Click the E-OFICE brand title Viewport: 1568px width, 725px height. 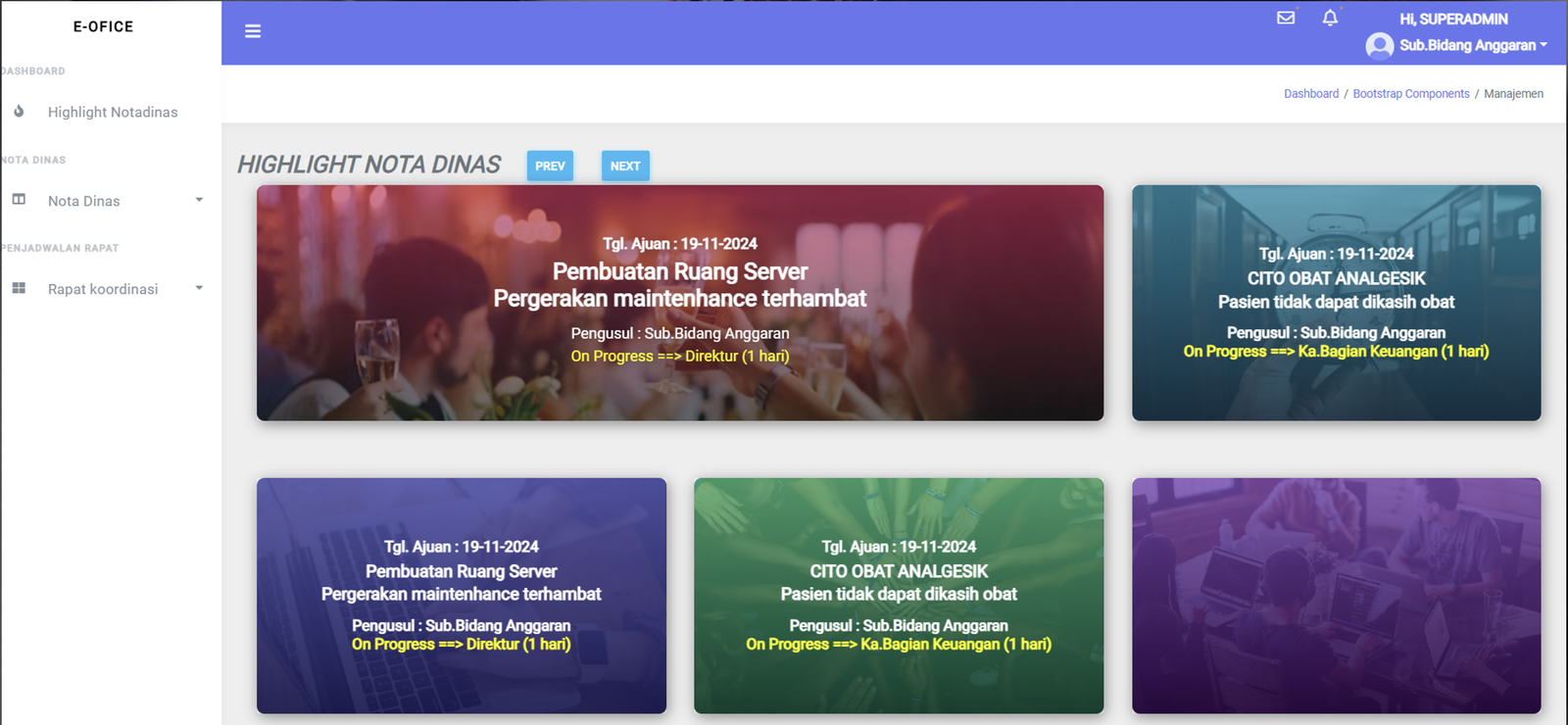pyautogui.click(x=103, y=26)
